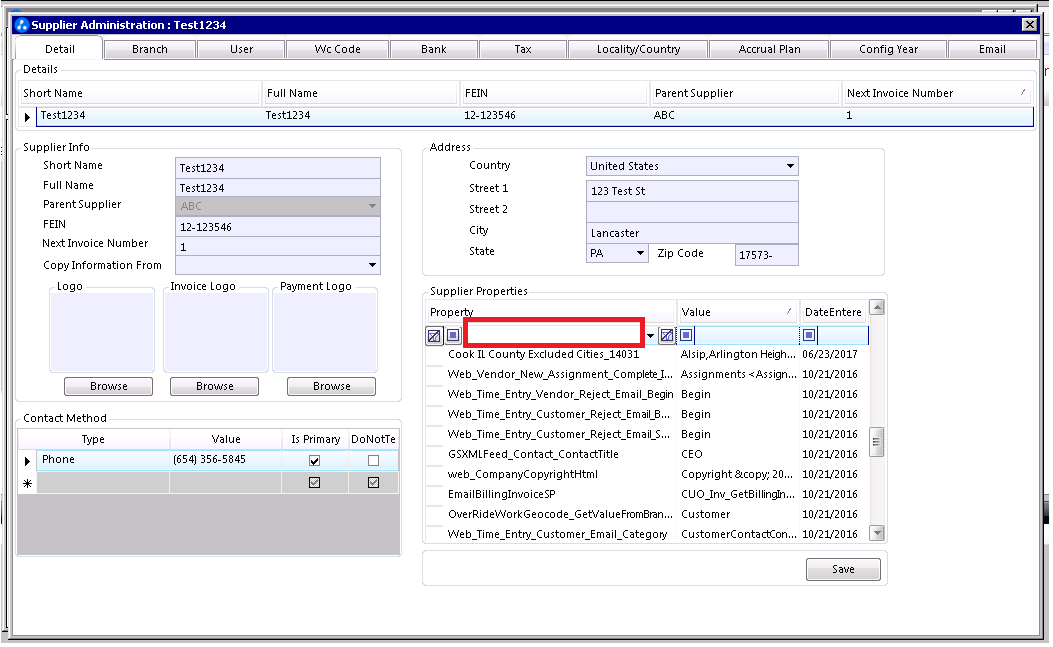1053x647 pixels.
Task: Open the Property column filter operator icon
Action: pos(453,335)
